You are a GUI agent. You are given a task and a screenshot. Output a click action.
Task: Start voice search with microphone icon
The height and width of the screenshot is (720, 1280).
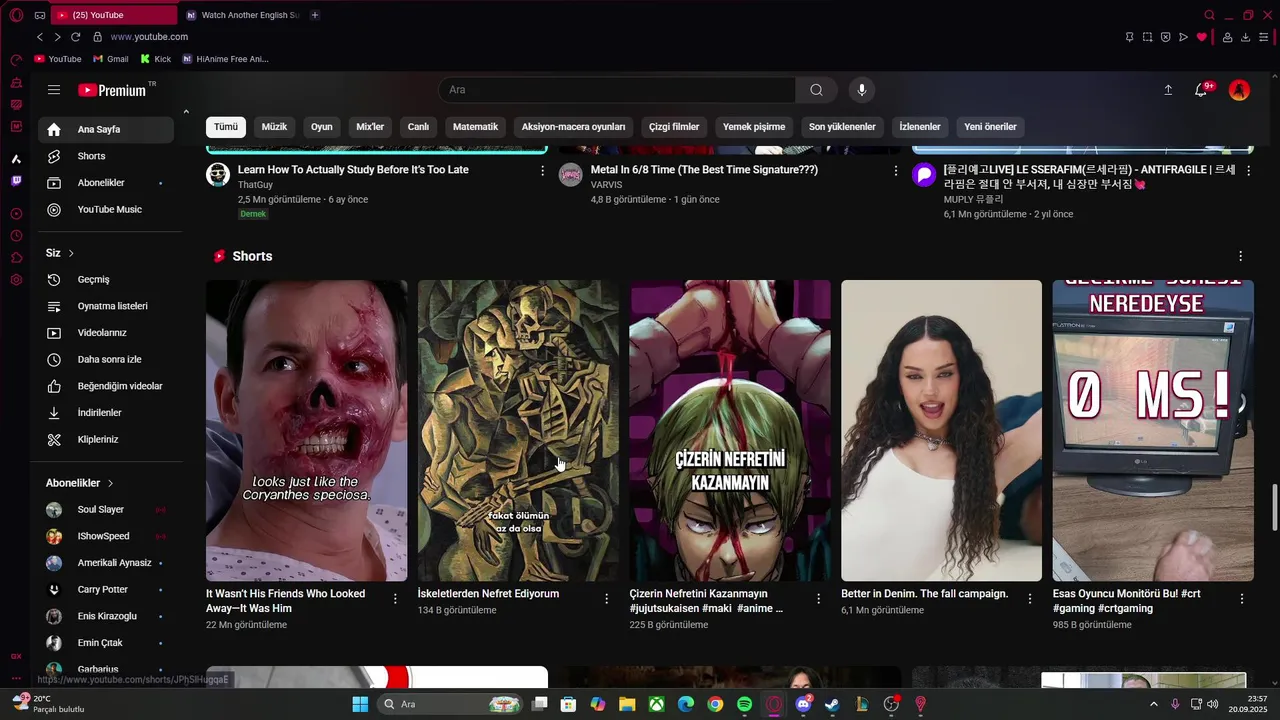(x=862, y=90)
